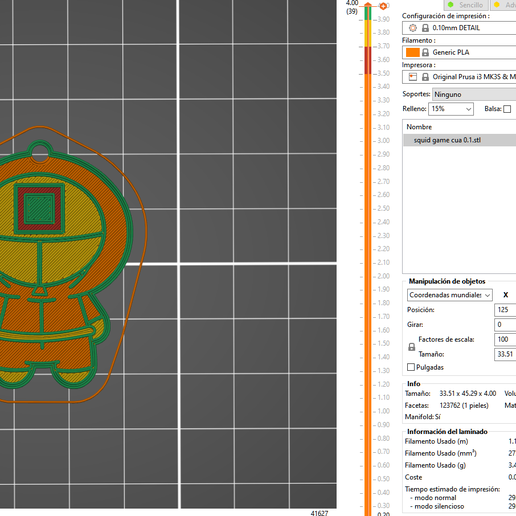Click the Manifold: Sí text
Screen dimensions: 516x516
(422, 417)
